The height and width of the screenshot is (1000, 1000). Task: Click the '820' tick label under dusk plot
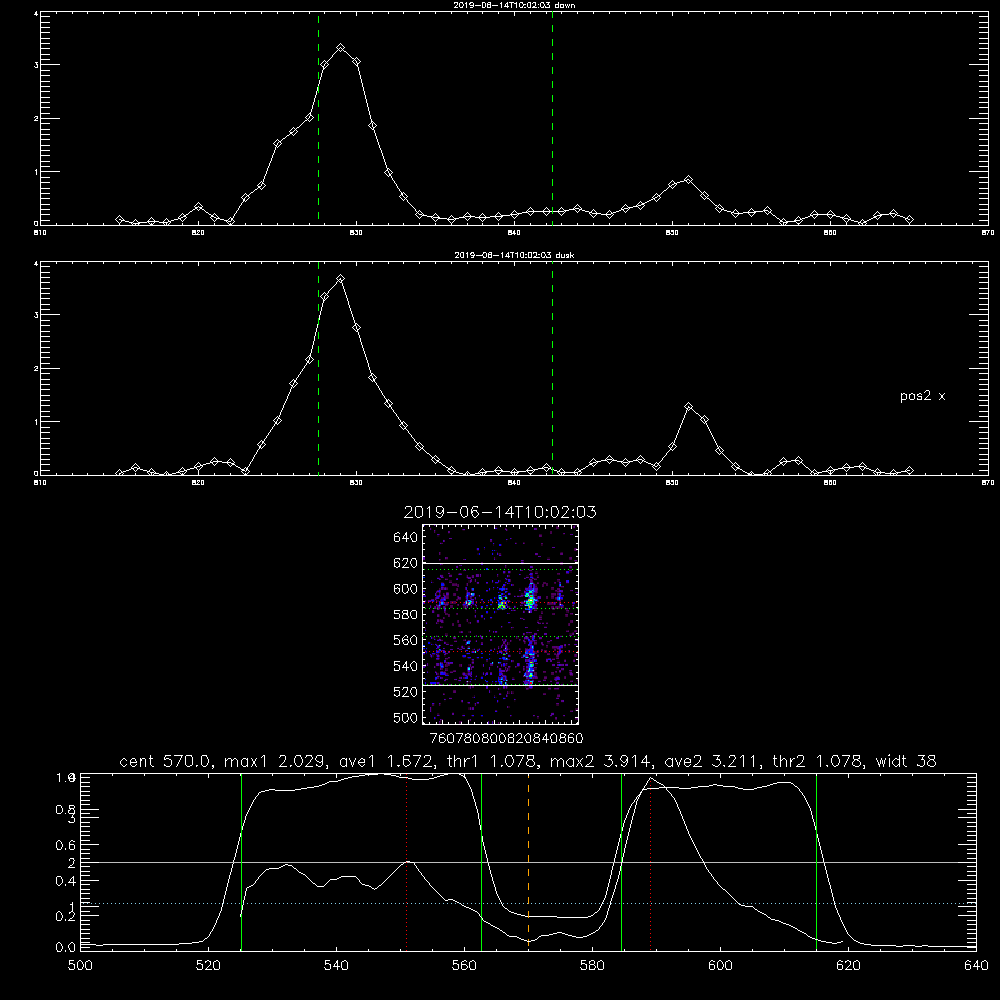(x=198, y=483)
